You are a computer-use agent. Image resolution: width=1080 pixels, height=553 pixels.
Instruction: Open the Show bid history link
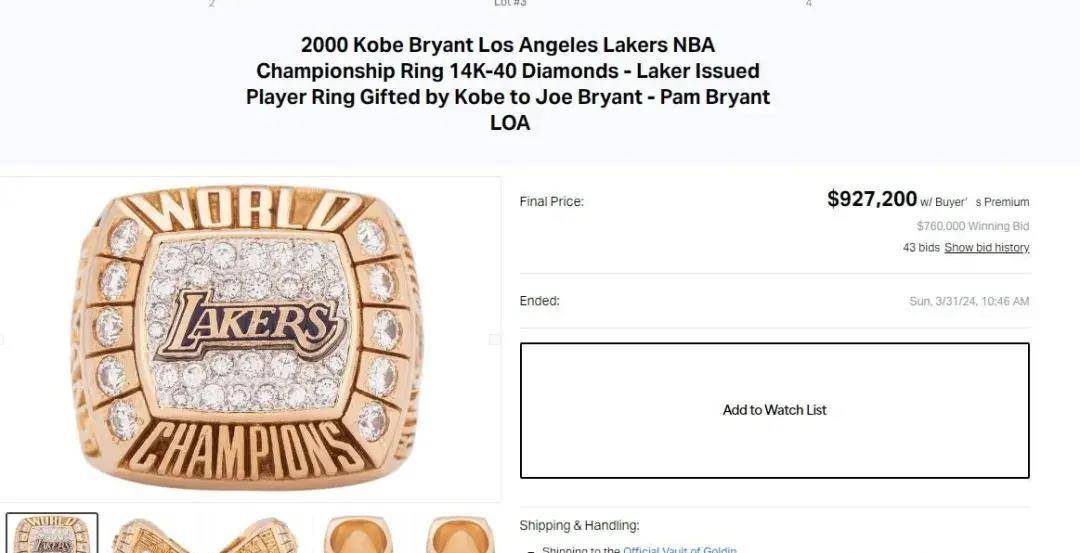pyautogui.click(x=986, y=247)
